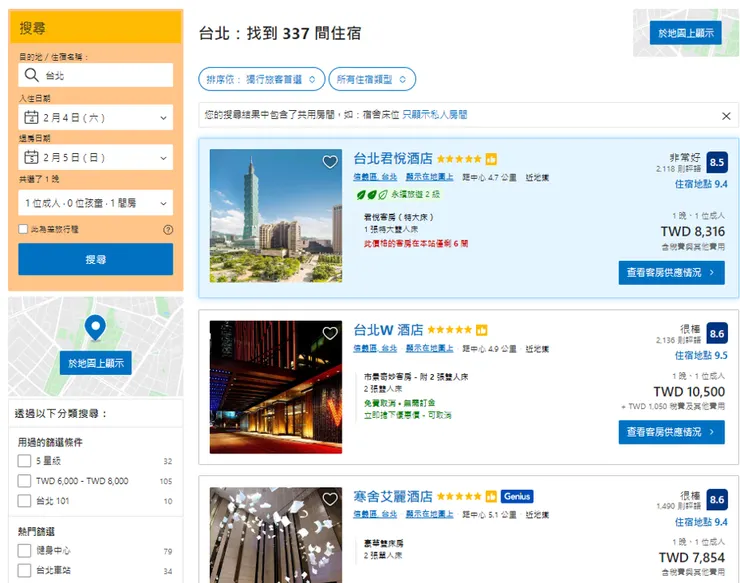Click 顯示在地圖上 link for 台北W 酒店
The image size is (740, 583).
click(x=429, y=348)
